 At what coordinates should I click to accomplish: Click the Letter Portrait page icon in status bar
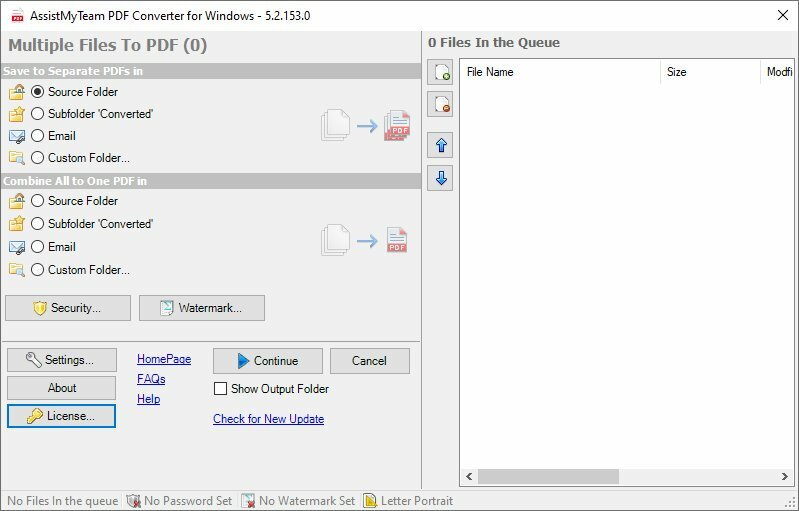click(x=370, y=501)
